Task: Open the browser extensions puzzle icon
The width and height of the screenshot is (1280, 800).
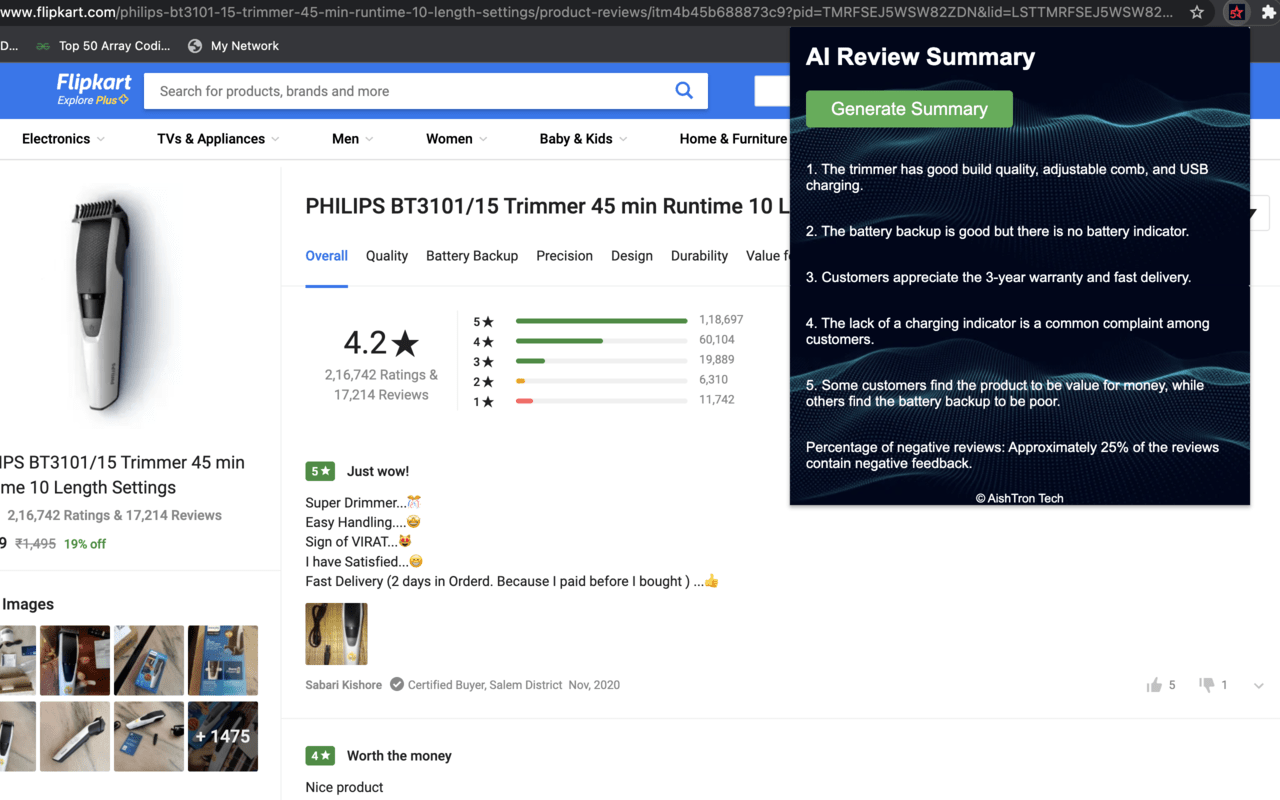Action: click(x=1269, y=13)
